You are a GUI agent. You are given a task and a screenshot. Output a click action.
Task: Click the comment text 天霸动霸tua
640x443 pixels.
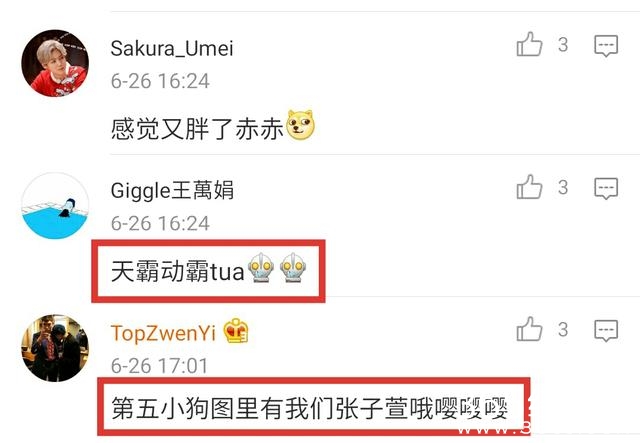pos(178,271)
